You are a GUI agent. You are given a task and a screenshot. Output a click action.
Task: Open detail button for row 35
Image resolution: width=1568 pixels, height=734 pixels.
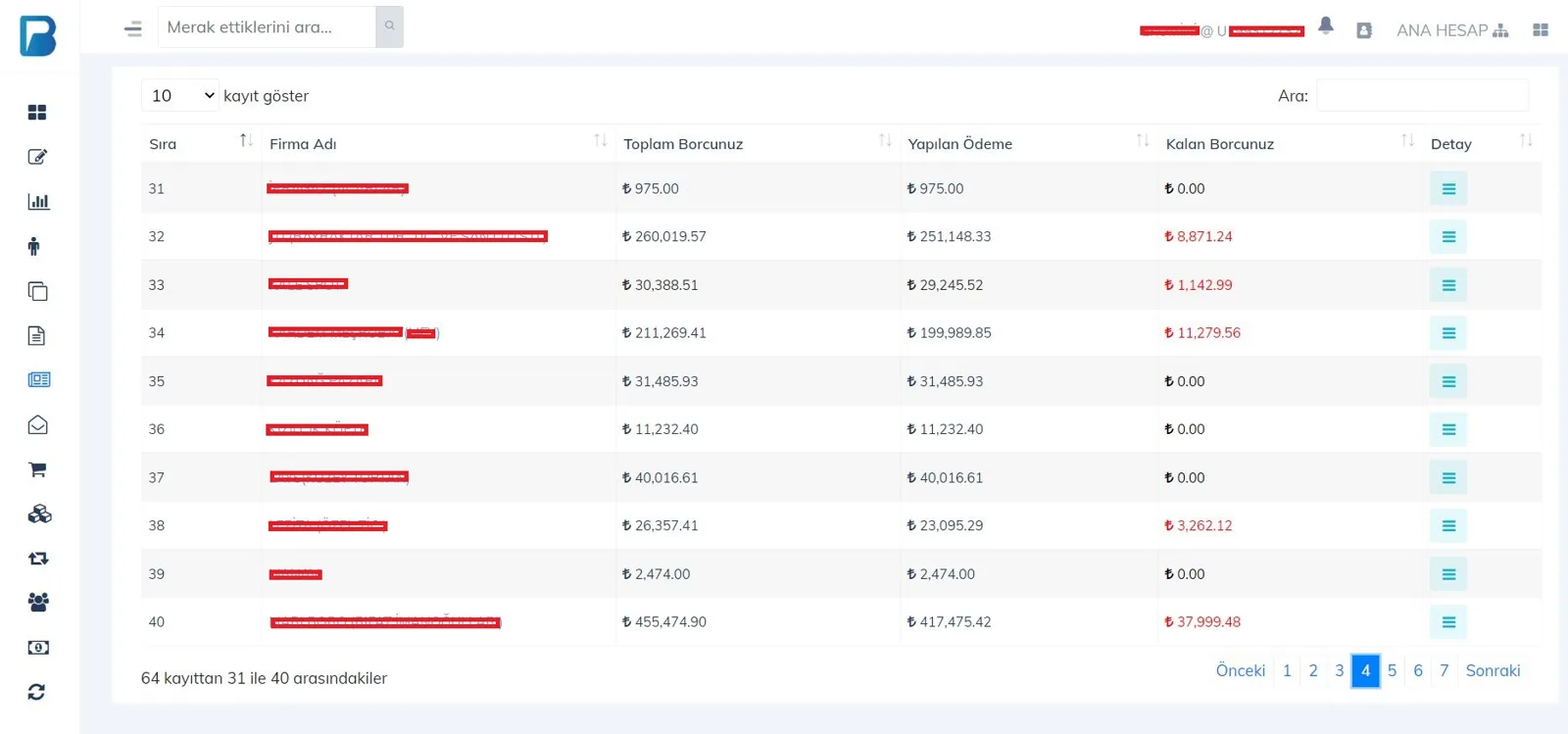[x=1448, y=381]
